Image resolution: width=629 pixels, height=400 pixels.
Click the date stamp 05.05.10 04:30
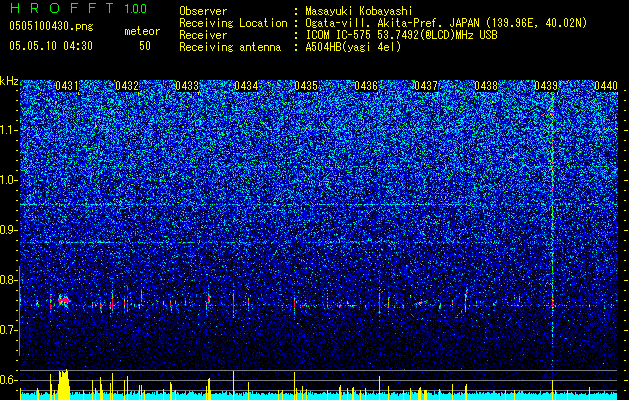51,46
